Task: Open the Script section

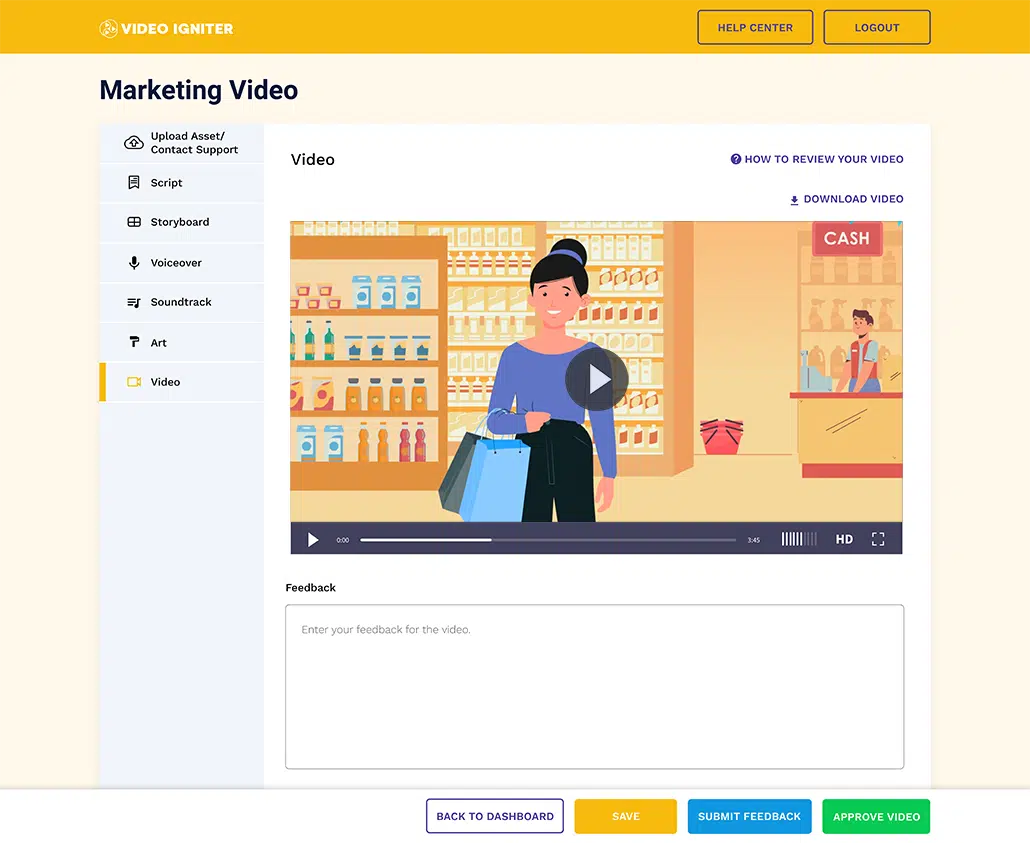Action: pos(165,183)
